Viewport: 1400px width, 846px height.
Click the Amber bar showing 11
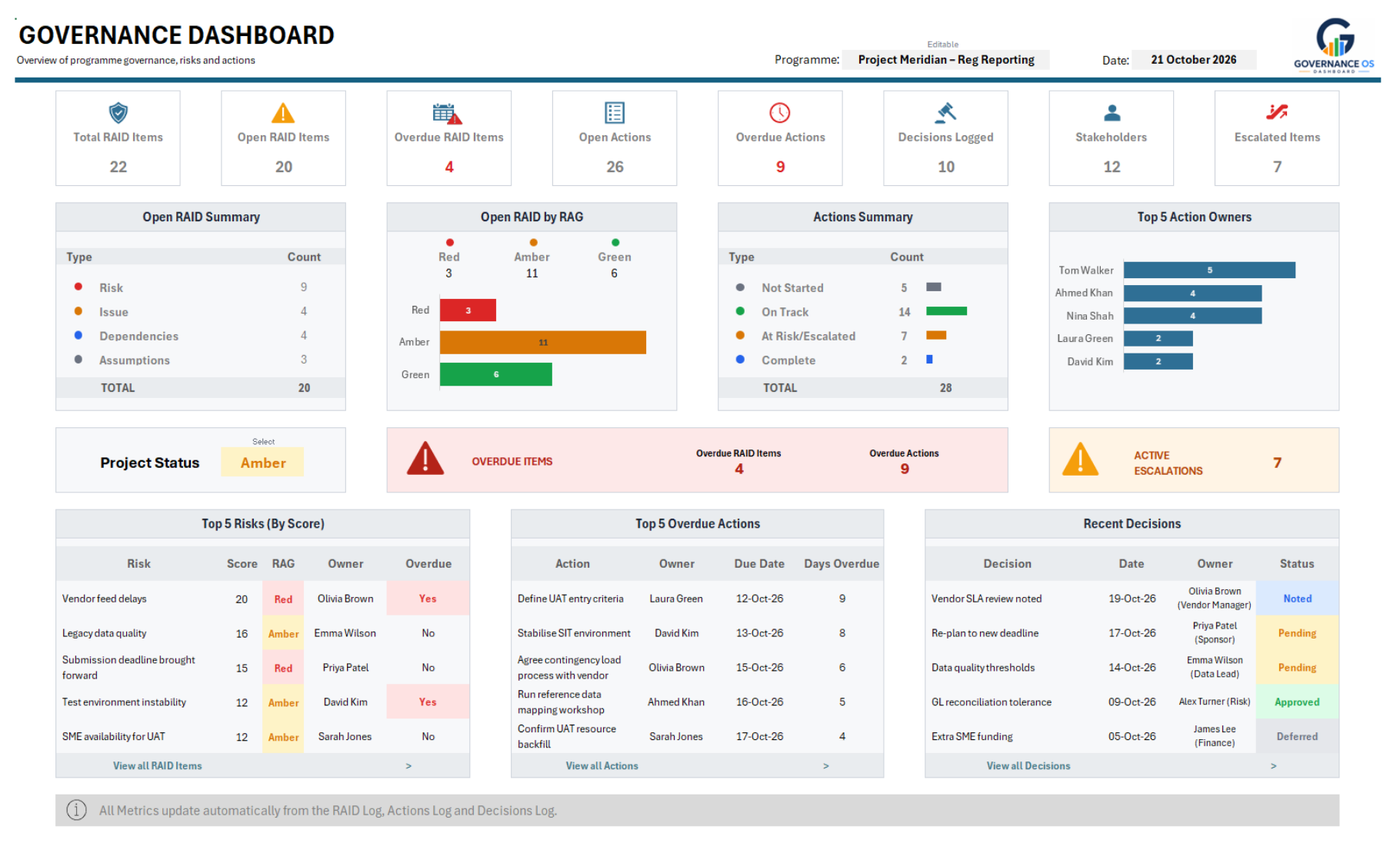(x=543, y=342)
